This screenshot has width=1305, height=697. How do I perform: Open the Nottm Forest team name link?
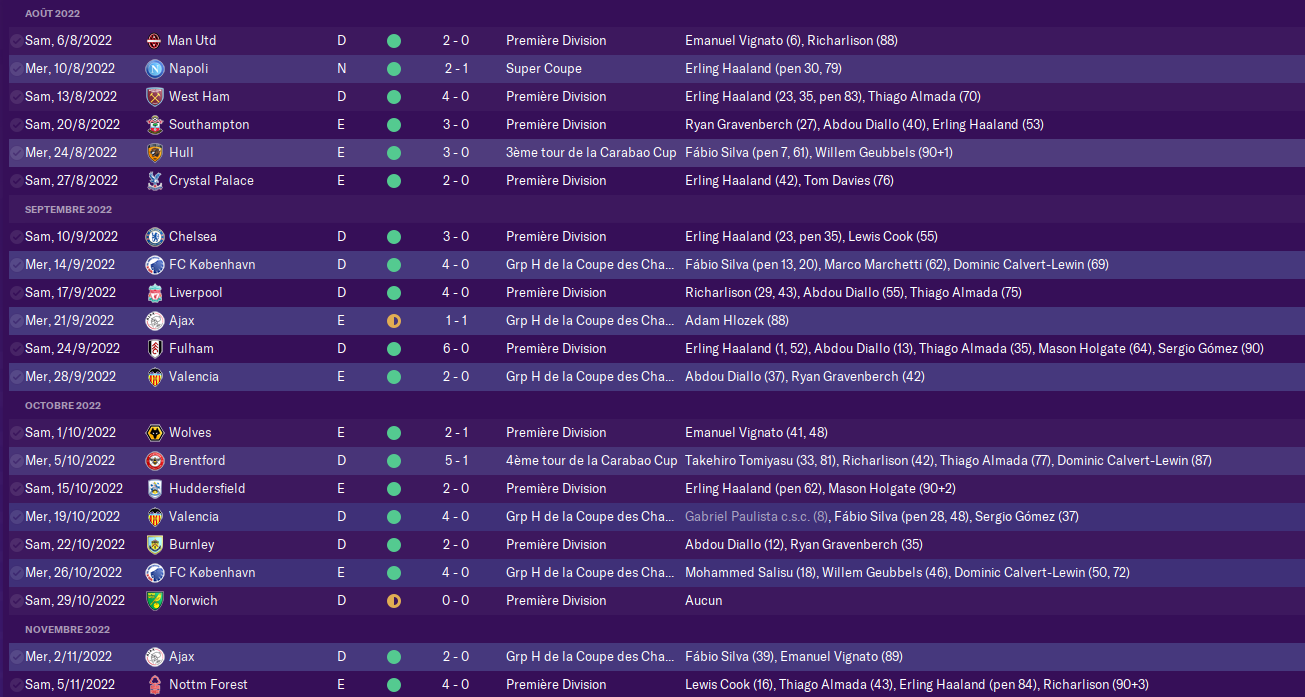208,685
